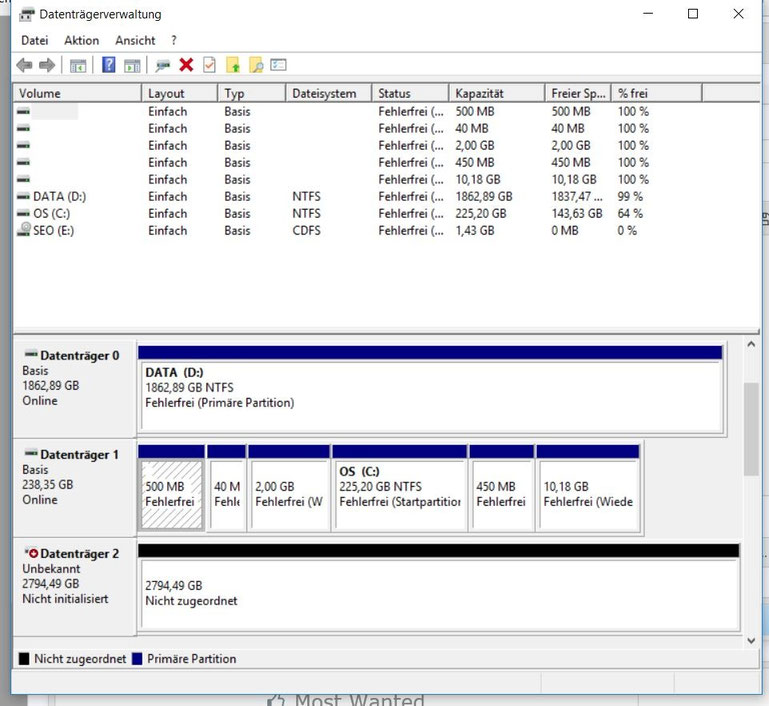Open the Aktion menu
Viewport: 769px width, 706px height.
click(x=81, y=40)
